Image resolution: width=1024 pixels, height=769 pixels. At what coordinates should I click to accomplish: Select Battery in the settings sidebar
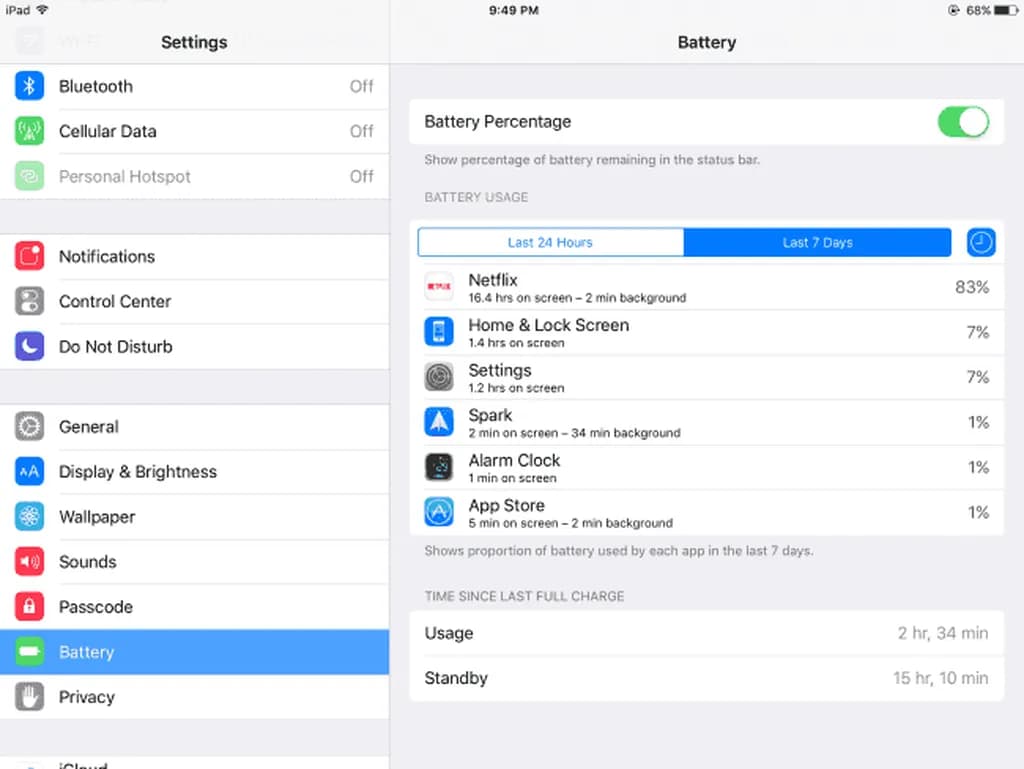click(195, 652)
